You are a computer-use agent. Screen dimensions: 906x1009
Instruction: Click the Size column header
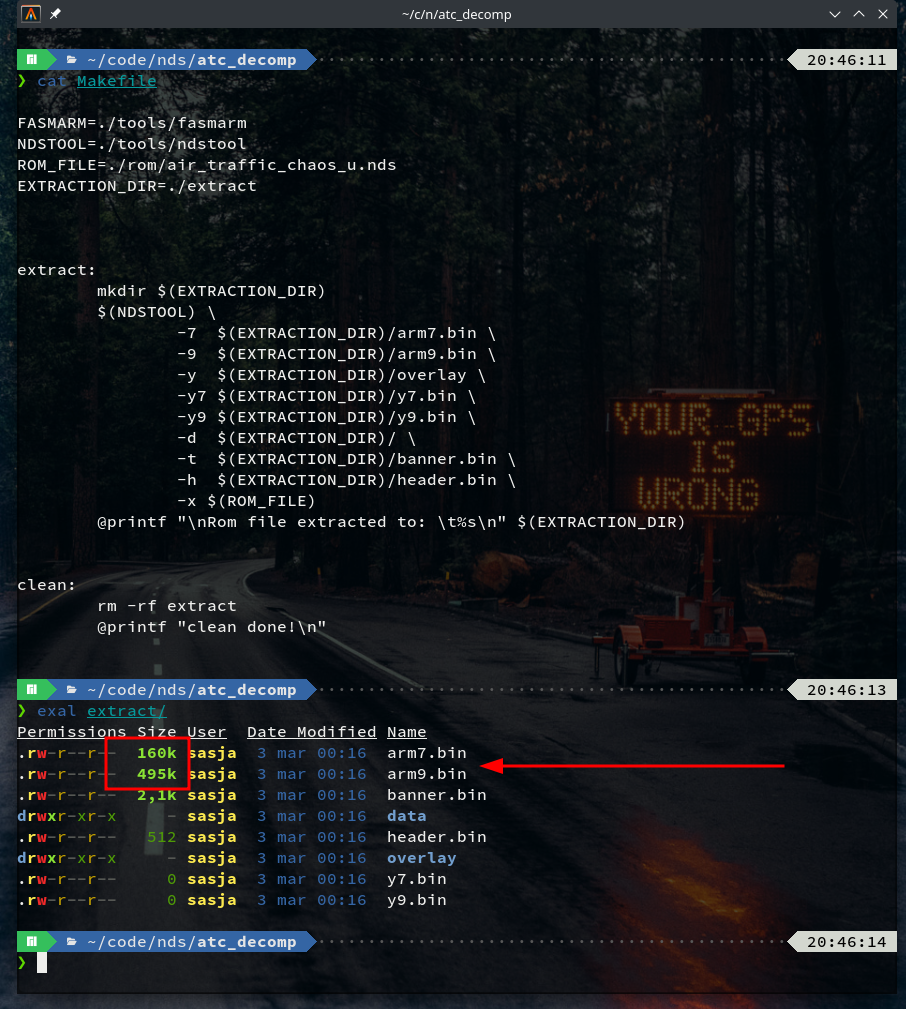tap(156, 732)
